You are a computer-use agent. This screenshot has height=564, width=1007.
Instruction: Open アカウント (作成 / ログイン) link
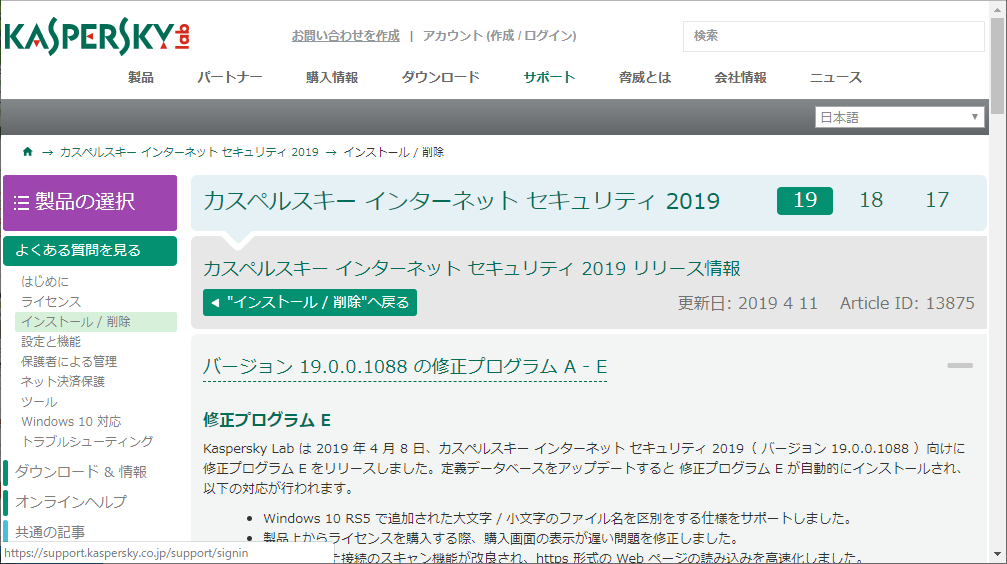pyautogui.click(x=500, y=36)
